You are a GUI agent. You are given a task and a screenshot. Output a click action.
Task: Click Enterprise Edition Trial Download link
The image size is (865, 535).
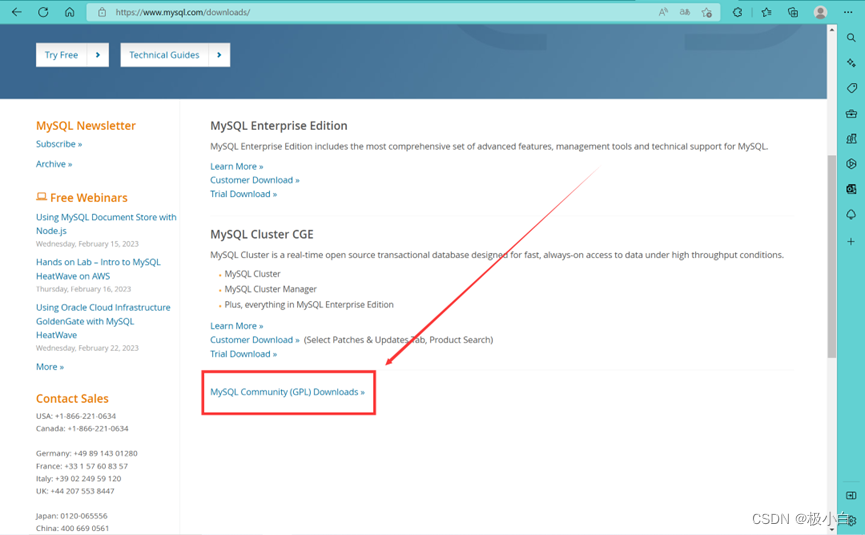click(243, 194)
